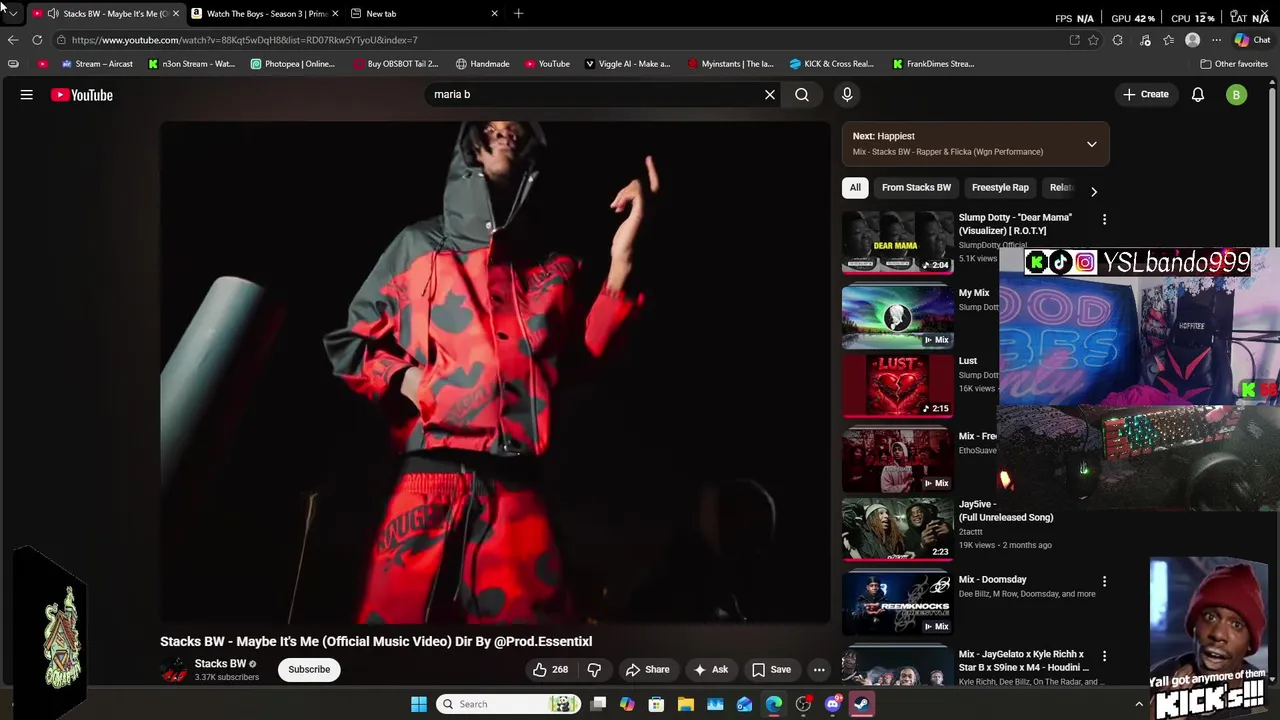Open more actions menu under video
Viewport: 1280px width, 720px height.
point(819,670)
